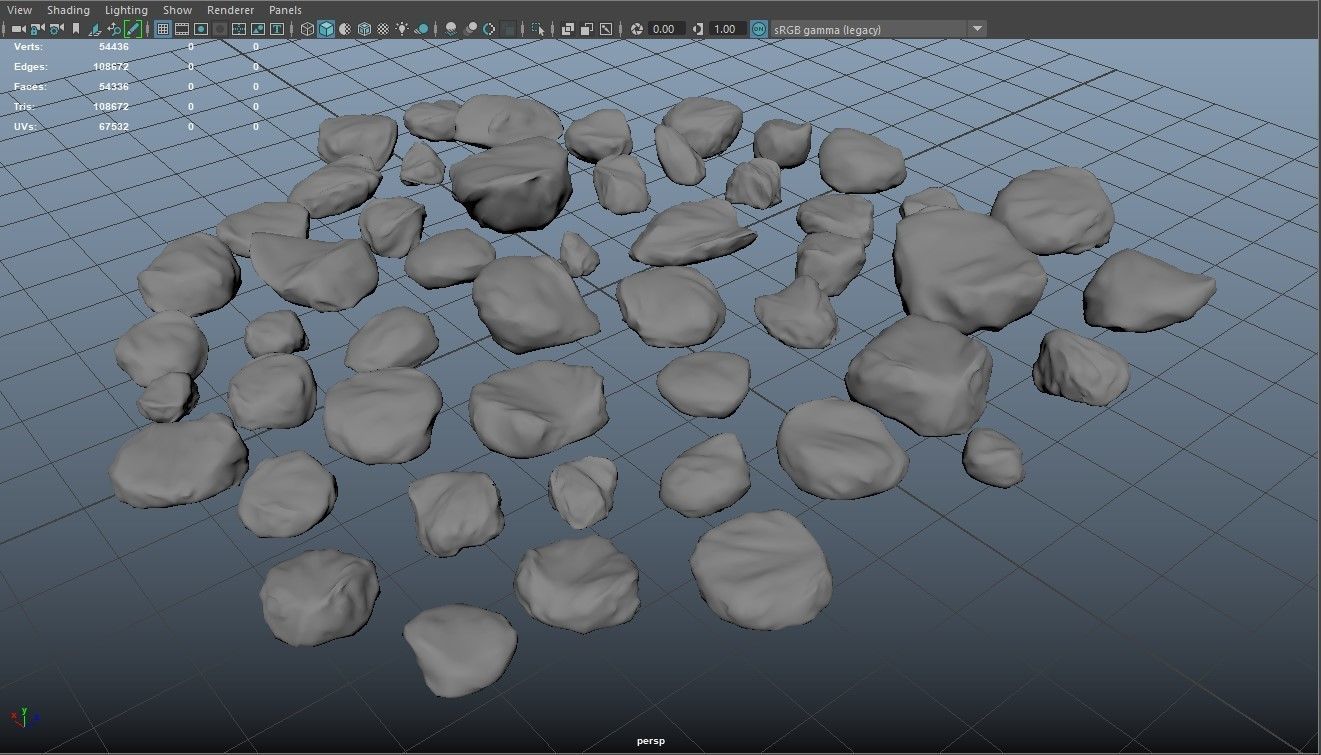Toggle the Resolution Gate display
Screen dimensions: 1321x755
click(x=201, y=29)
